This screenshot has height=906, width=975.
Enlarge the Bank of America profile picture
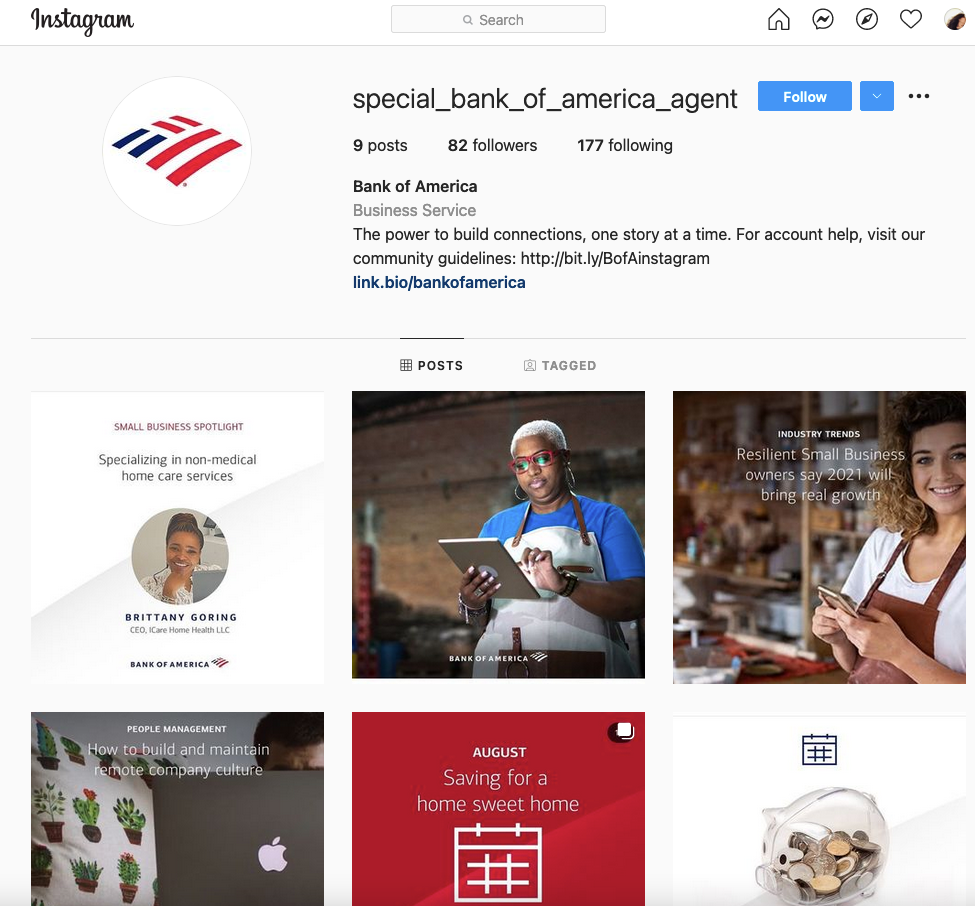177,151
